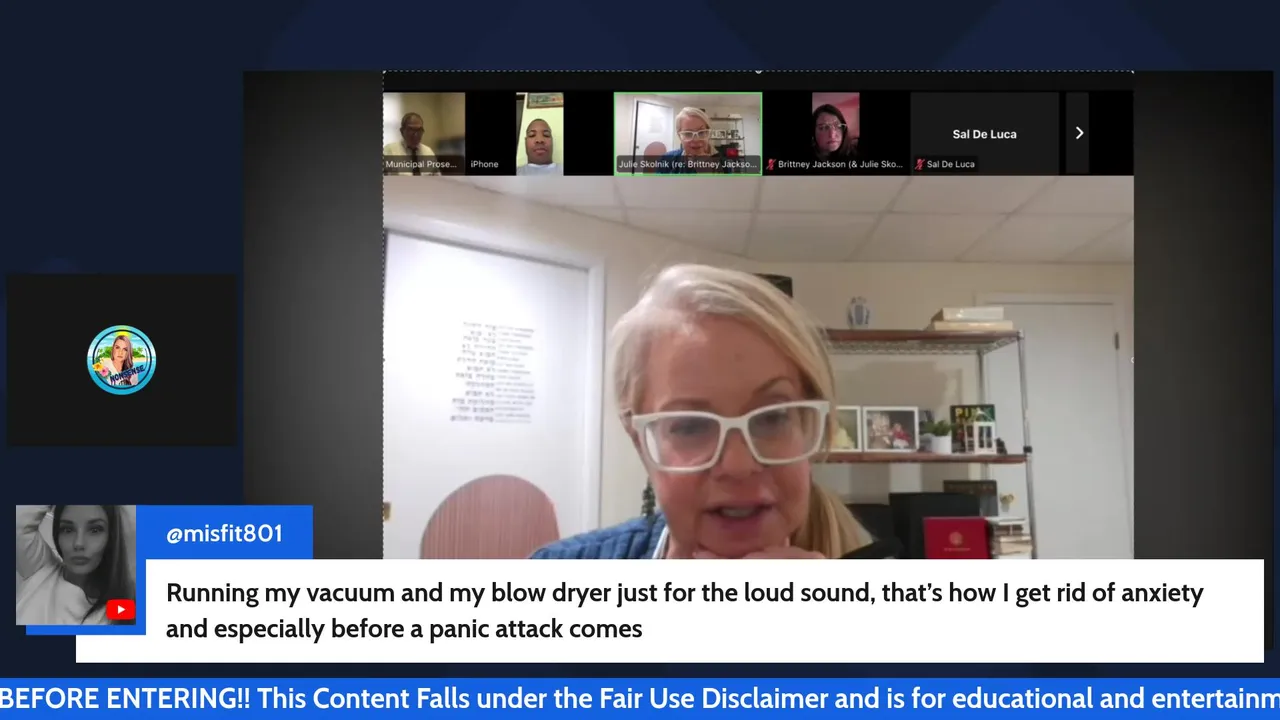The height and width of the screenshot is (720, 1280).
Task: Click the 'iPhone' participant name label
Action: click(484, 164)
